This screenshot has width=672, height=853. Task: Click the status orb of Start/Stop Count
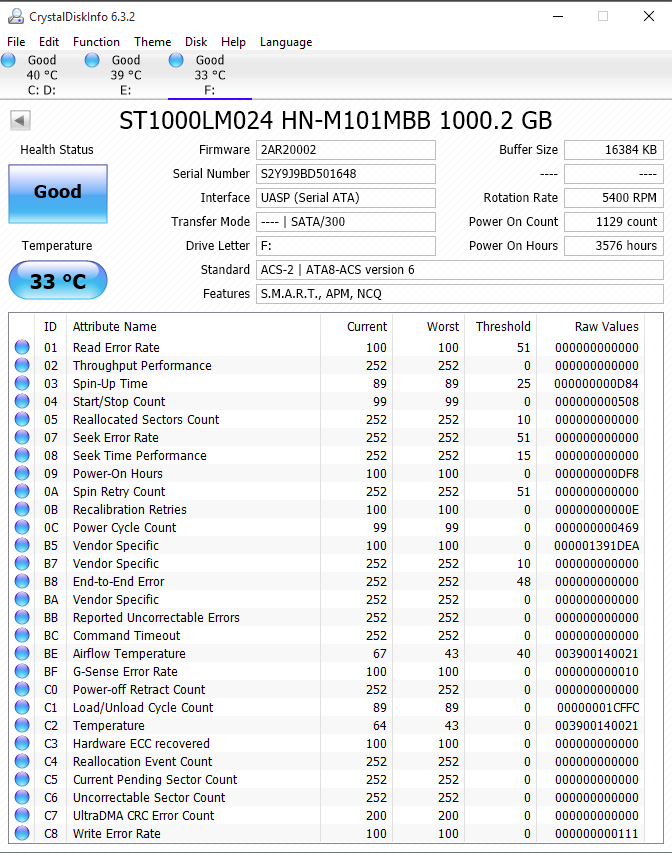pos(22,401)
